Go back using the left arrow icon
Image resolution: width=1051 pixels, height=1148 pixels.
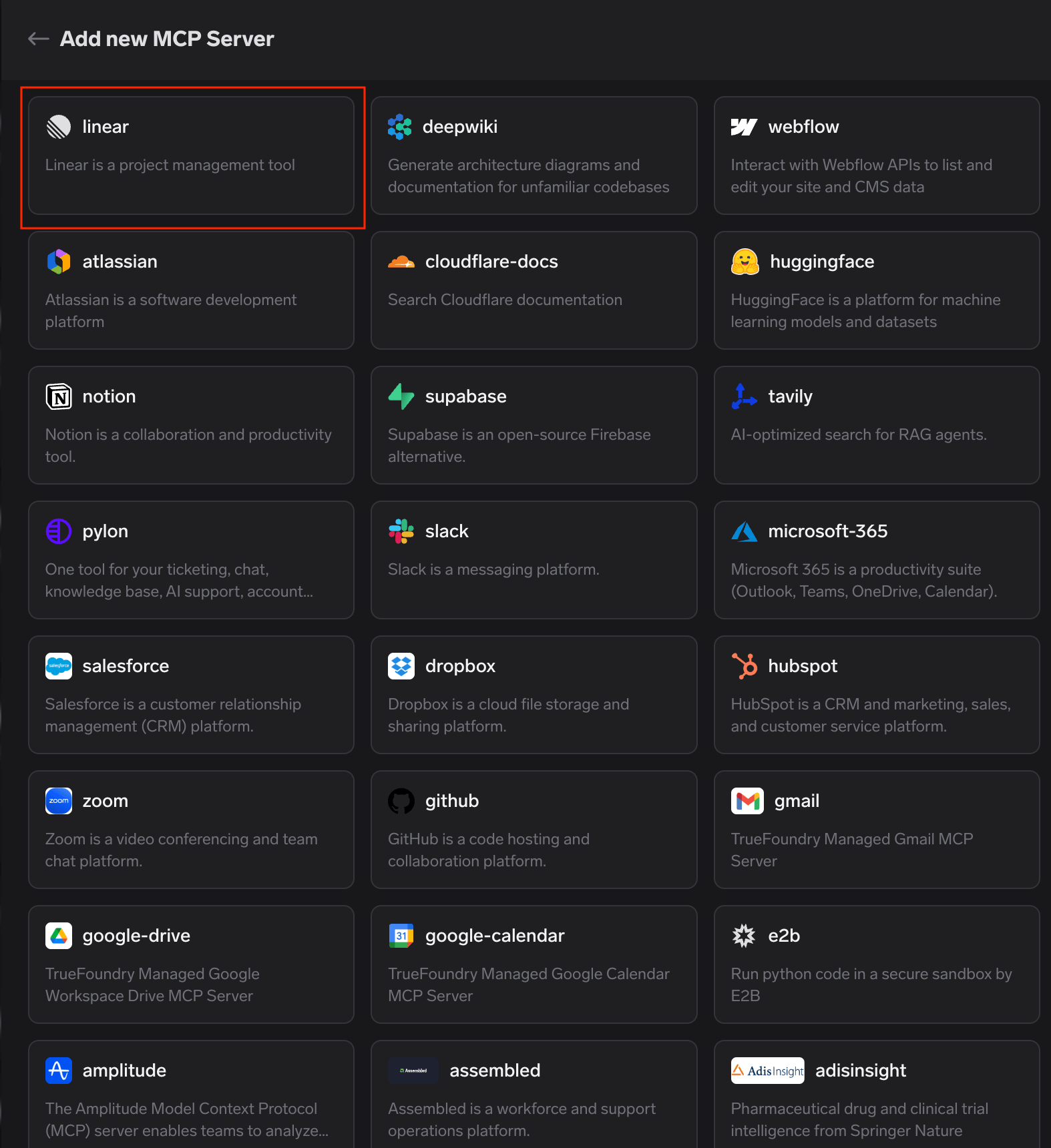[38, 39]
